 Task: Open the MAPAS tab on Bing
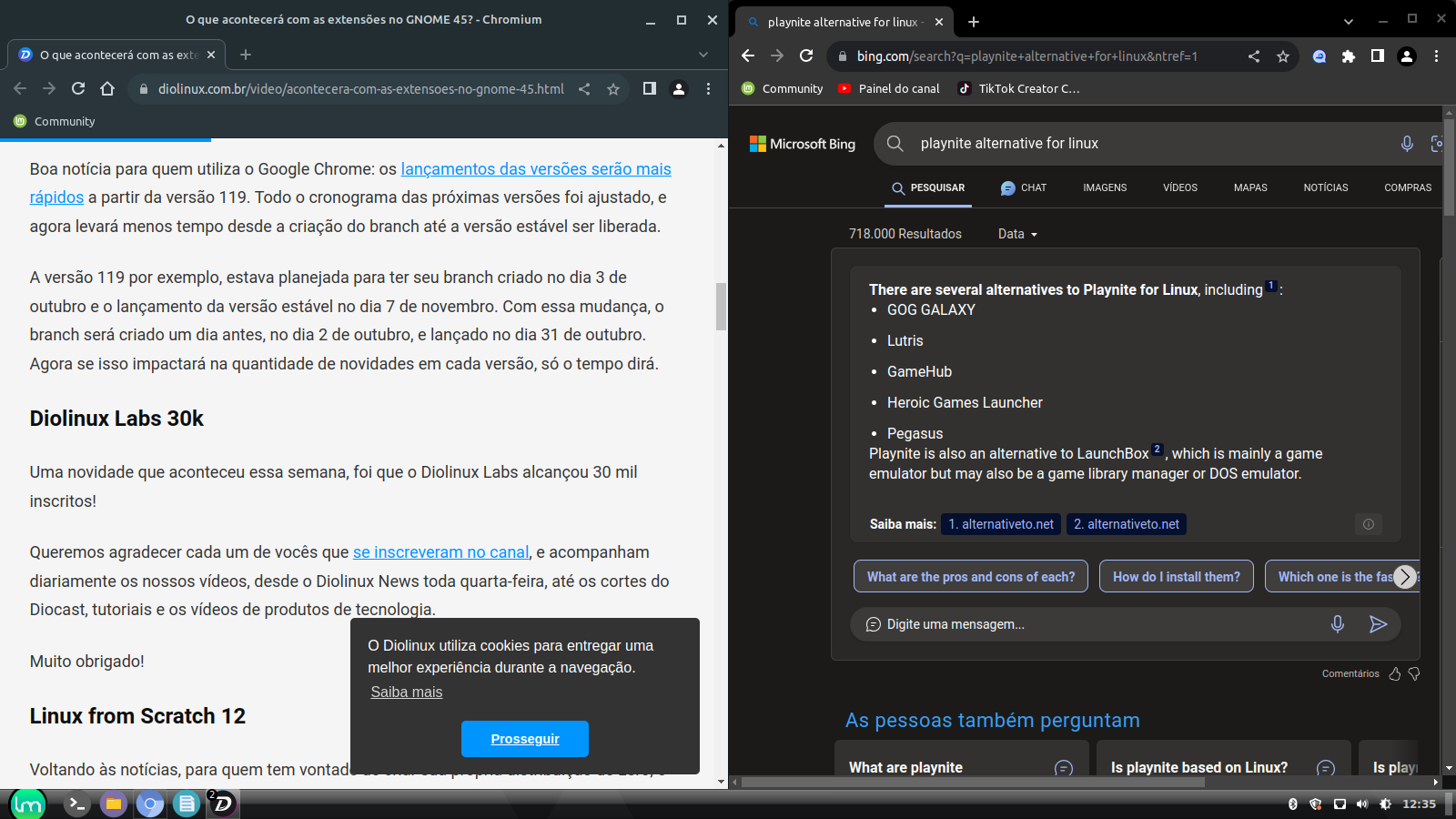1250,188
